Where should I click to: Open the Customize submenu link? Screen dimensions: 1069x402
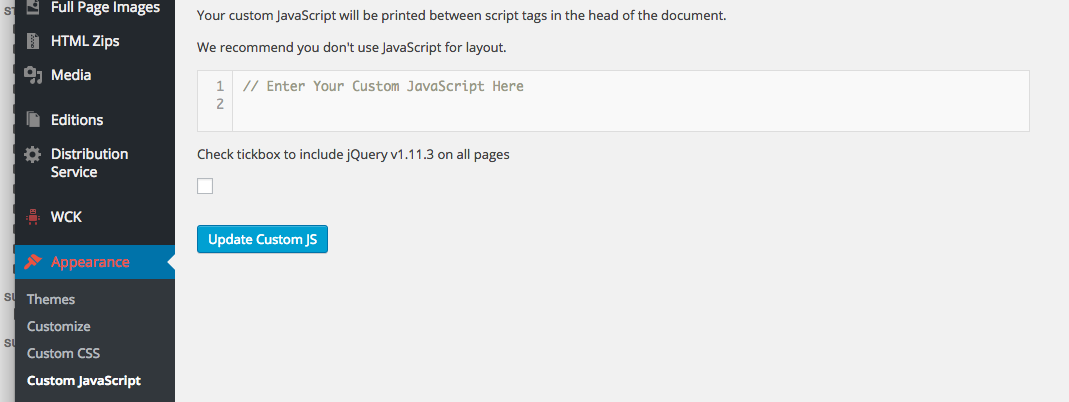click(59, 326)
